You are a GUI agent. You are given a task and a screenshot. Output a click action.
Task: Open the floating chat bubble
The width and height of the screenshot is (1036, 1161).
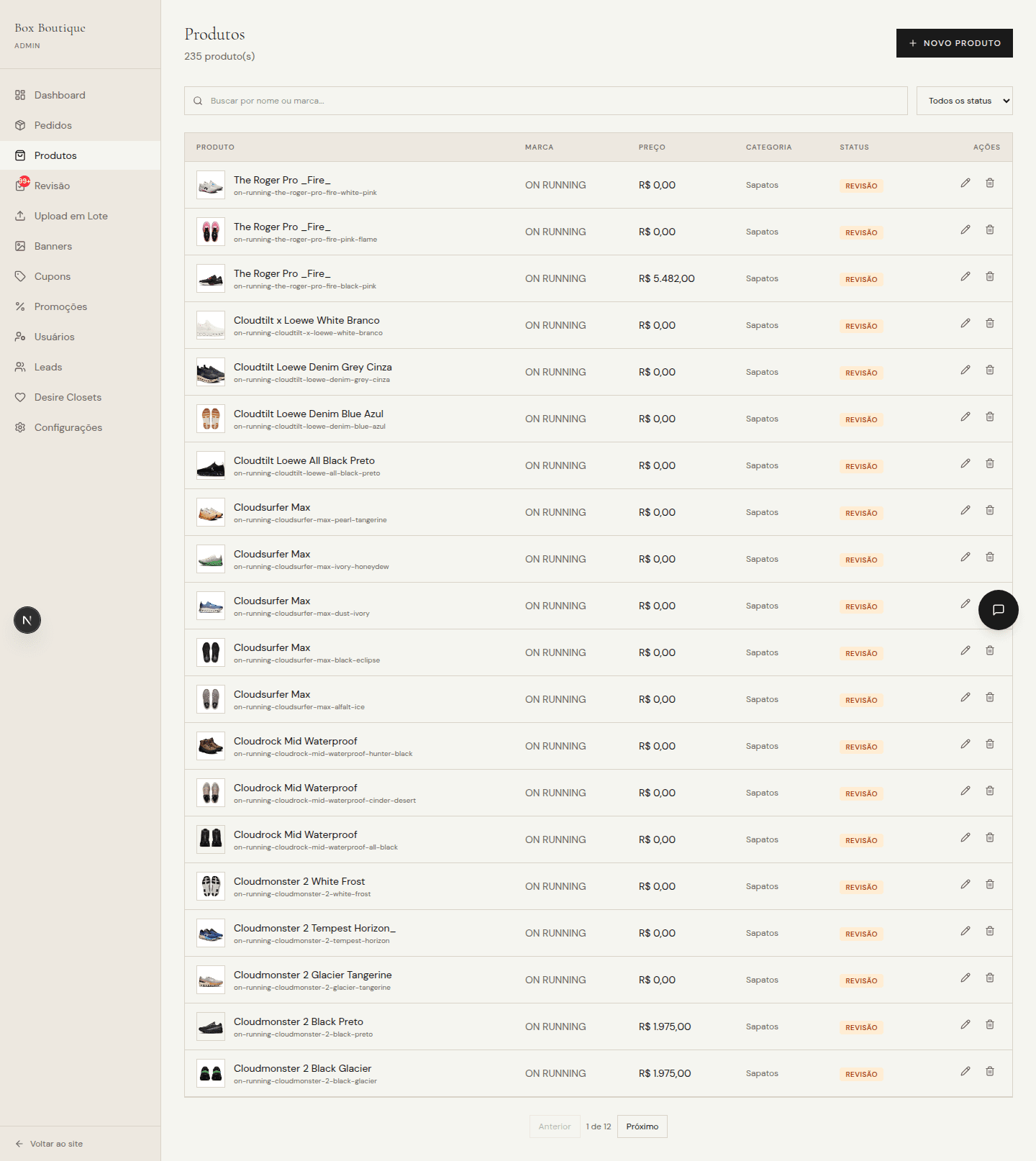pyautogui.click(x=999, y=610)
